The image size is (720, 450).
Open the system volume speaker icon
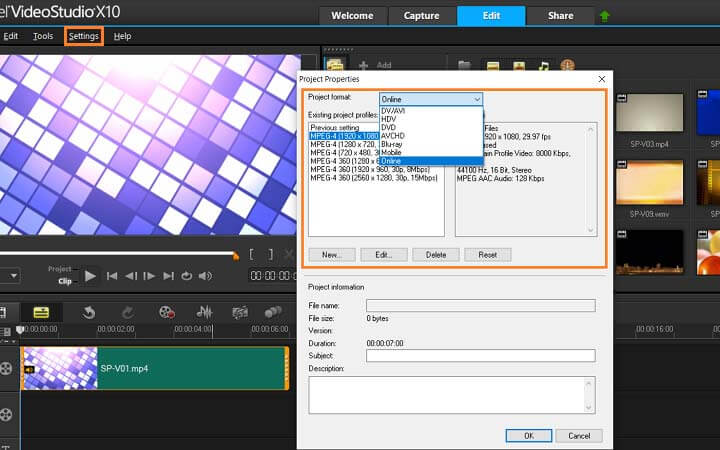205,276
